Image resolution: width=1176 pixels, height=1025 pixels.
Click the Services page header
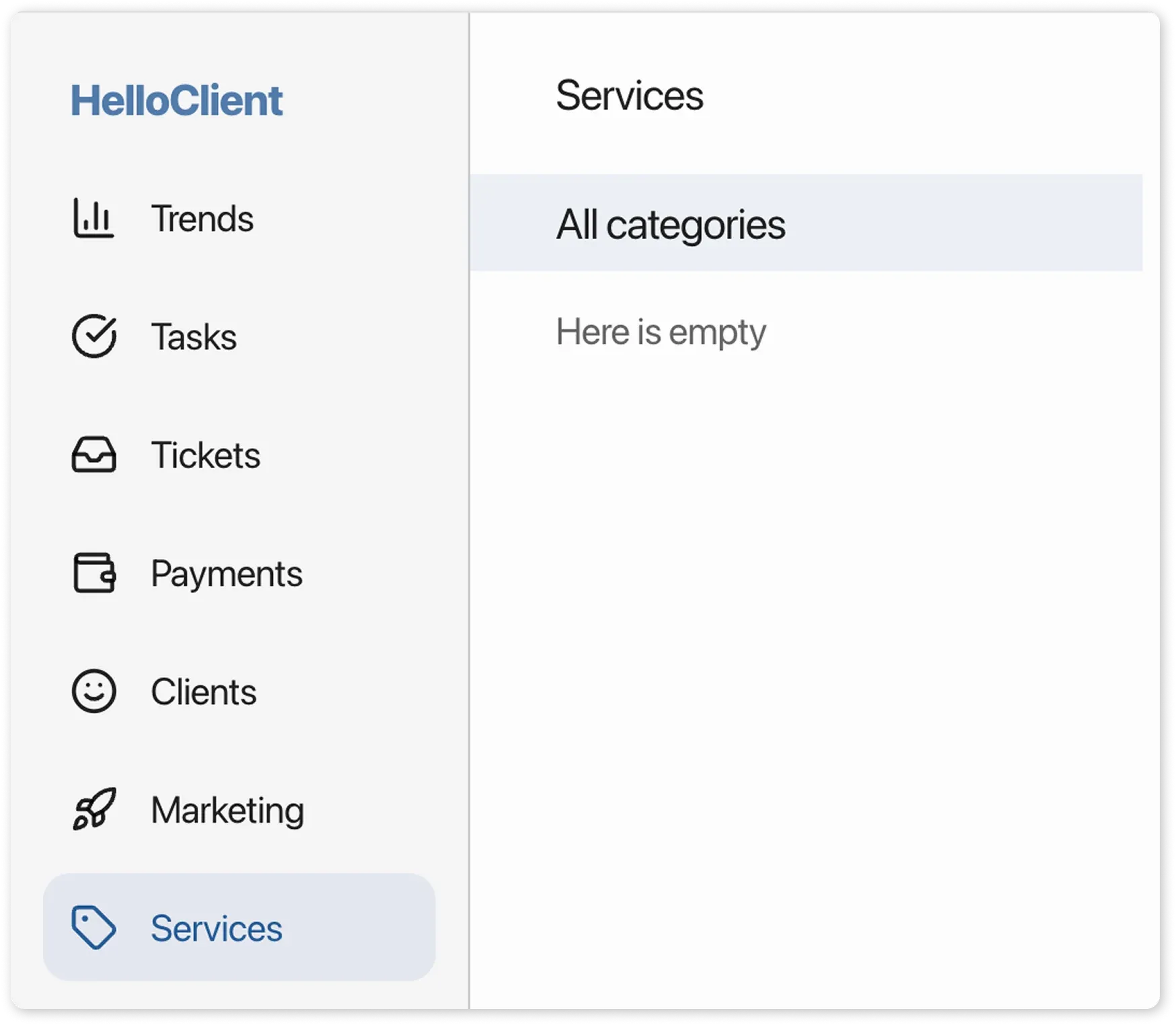pos(630,96)
